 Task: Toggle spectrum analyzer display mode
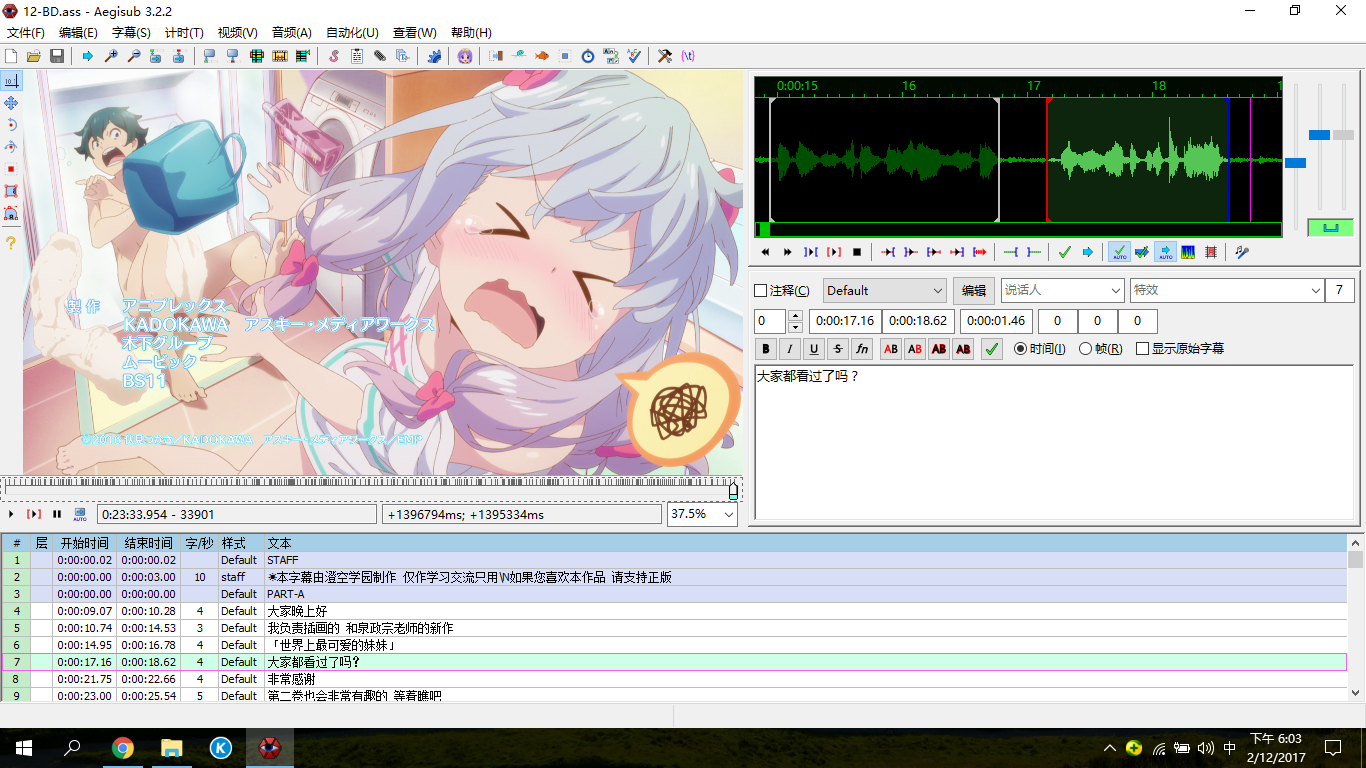coord(1188,252)
